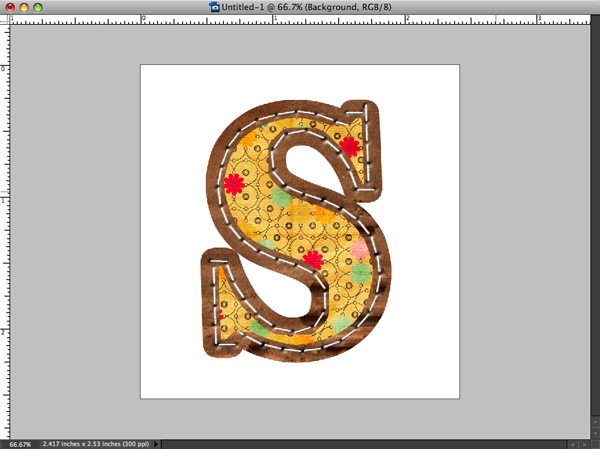This screenshot has height=449, width=600.
Task: Click the Photoshop document icon in title bar
Action: [x=215, y=6]
